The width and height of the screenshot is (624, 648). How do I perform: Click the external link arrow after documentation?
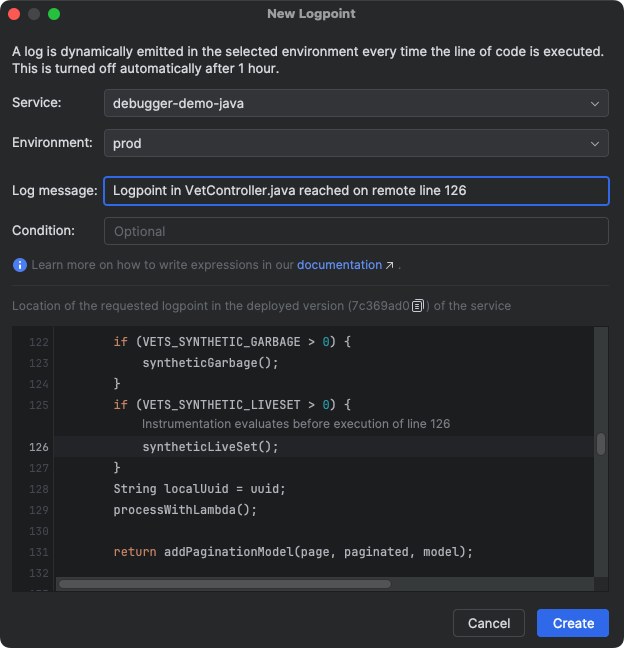coord(390,265)
